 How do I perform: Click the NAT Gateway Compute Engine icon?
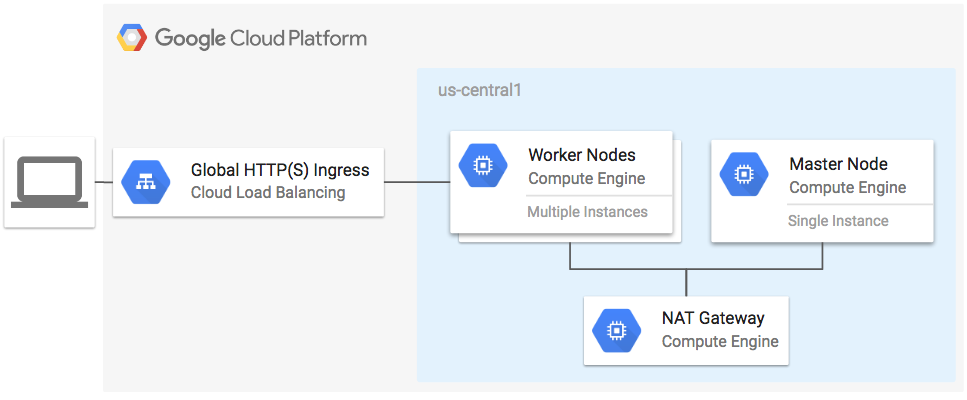pos(616,330)
